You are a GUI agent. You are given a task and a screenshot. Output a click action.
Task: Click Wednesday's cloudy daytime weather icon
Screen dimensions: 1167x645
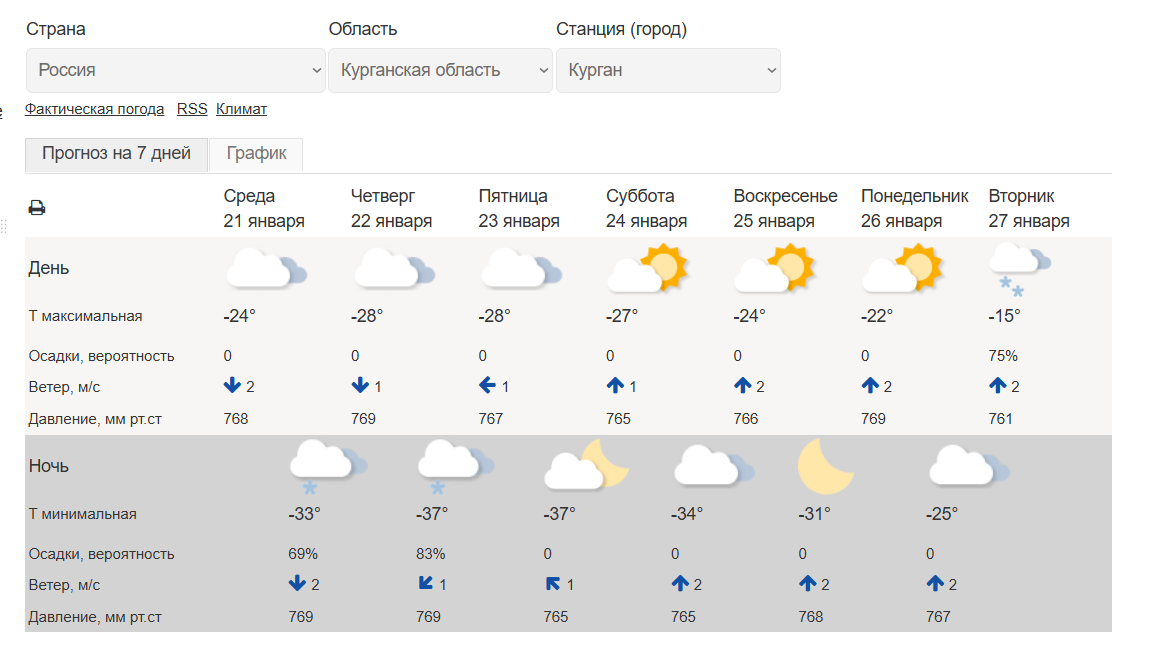coord(264,269)
